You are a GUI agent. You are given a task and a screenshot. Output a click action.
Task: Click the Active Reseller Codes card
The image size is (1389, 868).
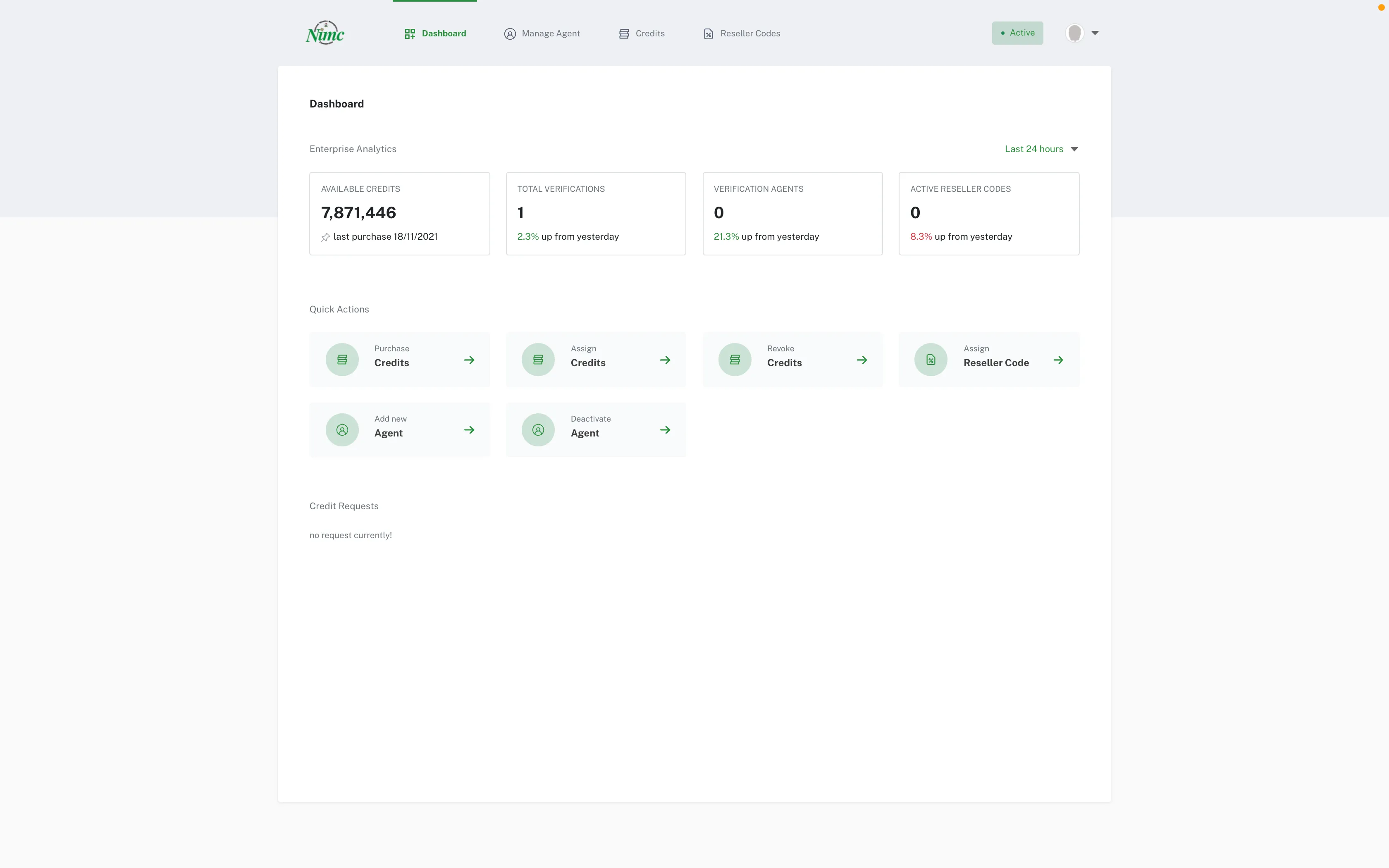pos(989,214)
